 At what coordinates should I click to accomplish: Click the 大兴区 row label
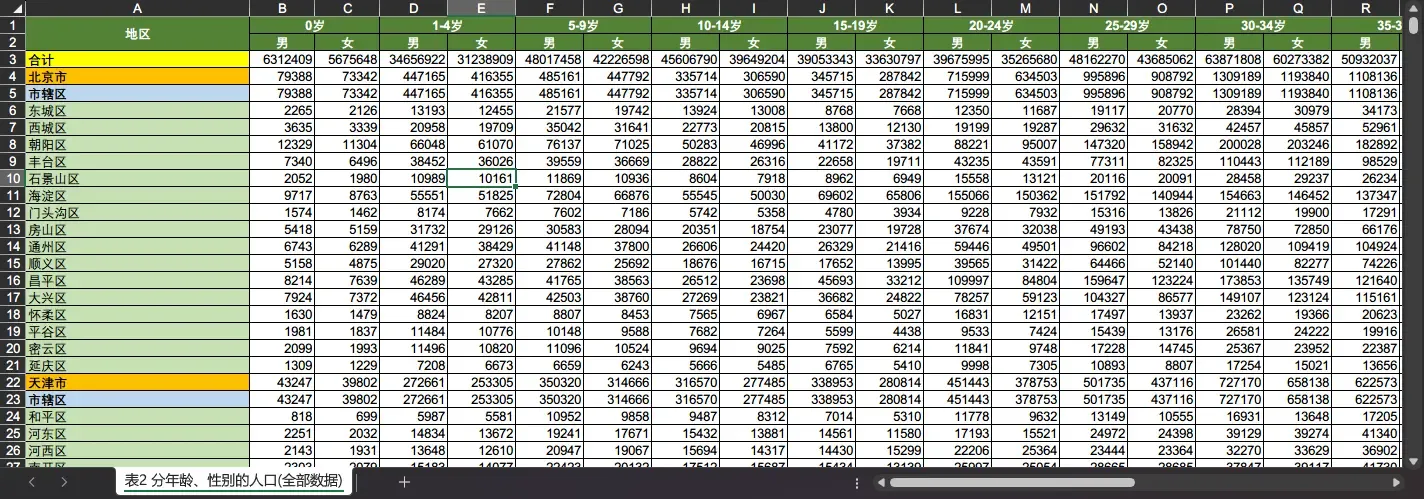click(x=137, y=297)
